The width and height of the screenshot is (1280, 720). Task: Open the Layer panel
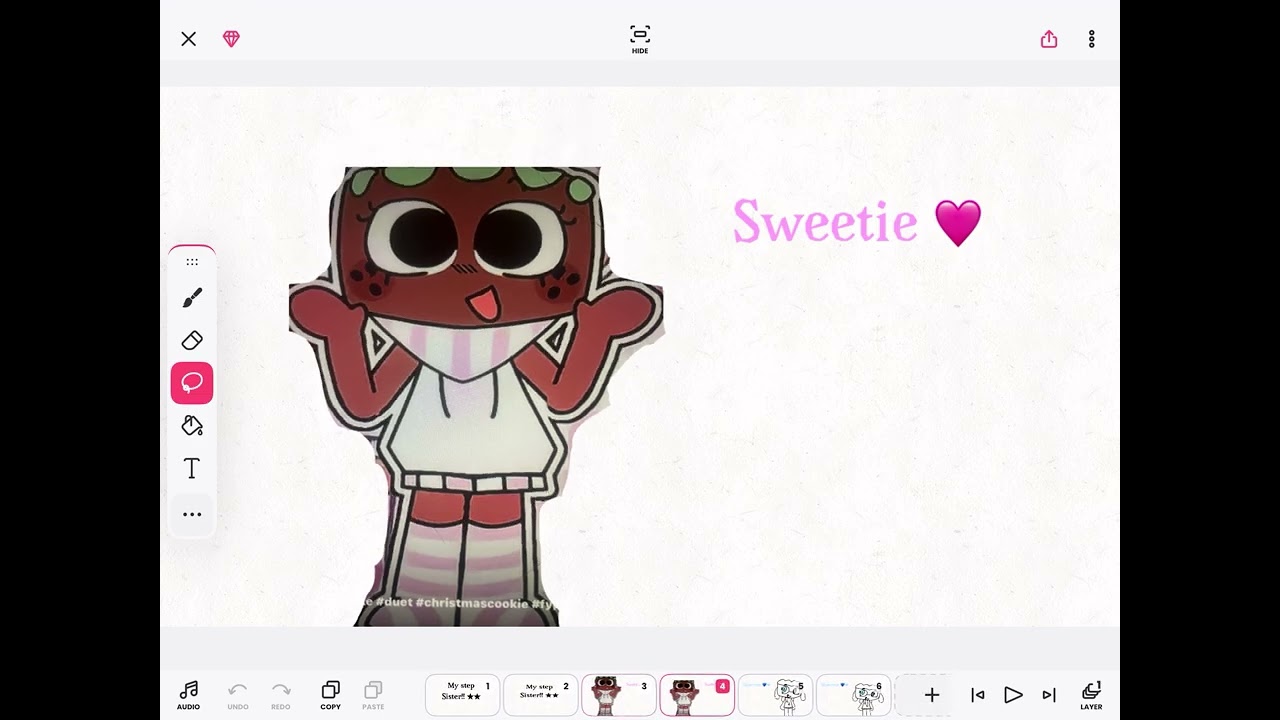pyautogui.click(x=1091, y=695)
